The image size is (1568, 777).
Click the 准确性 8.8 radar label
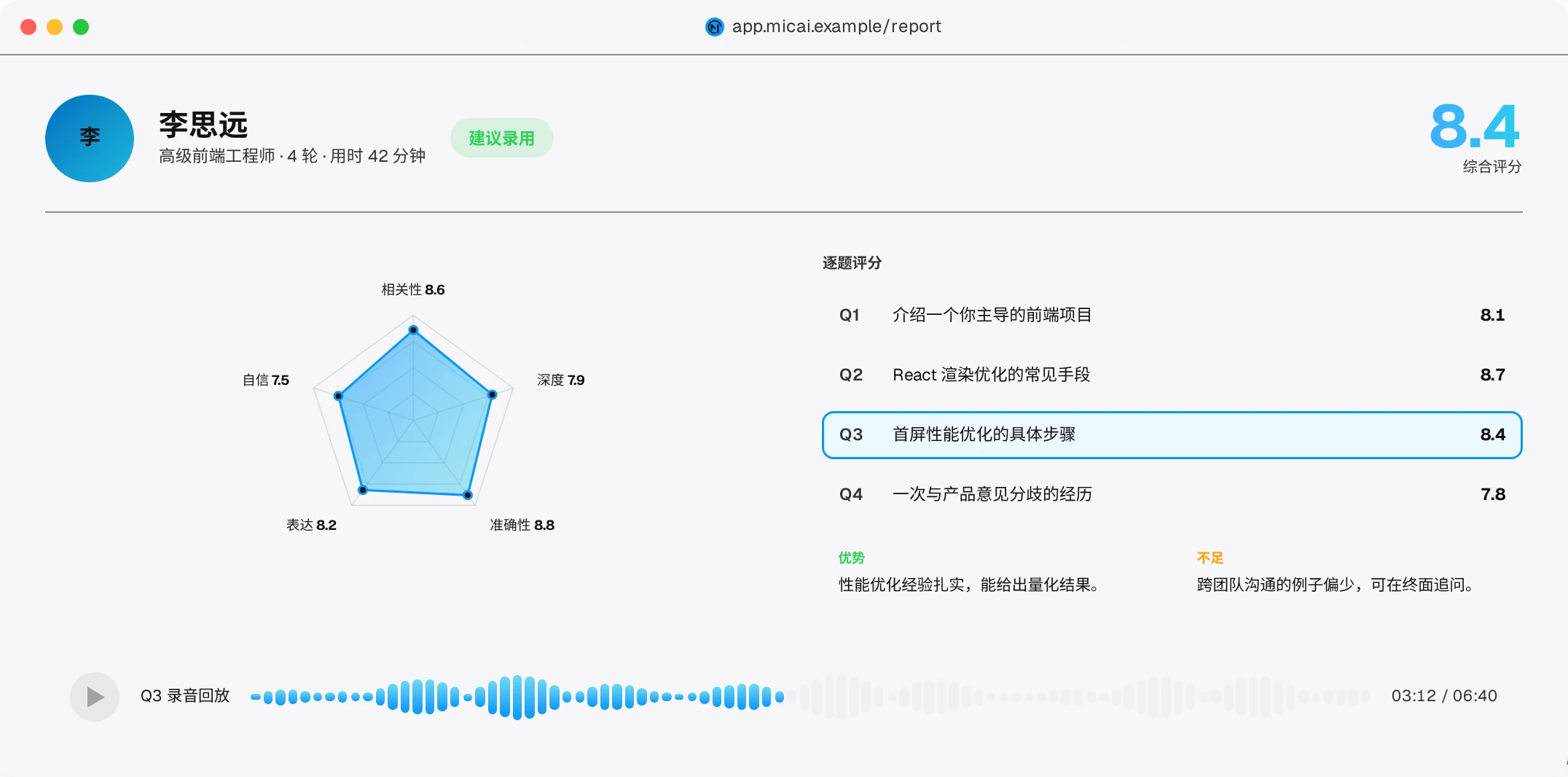[x=522, y=525]
